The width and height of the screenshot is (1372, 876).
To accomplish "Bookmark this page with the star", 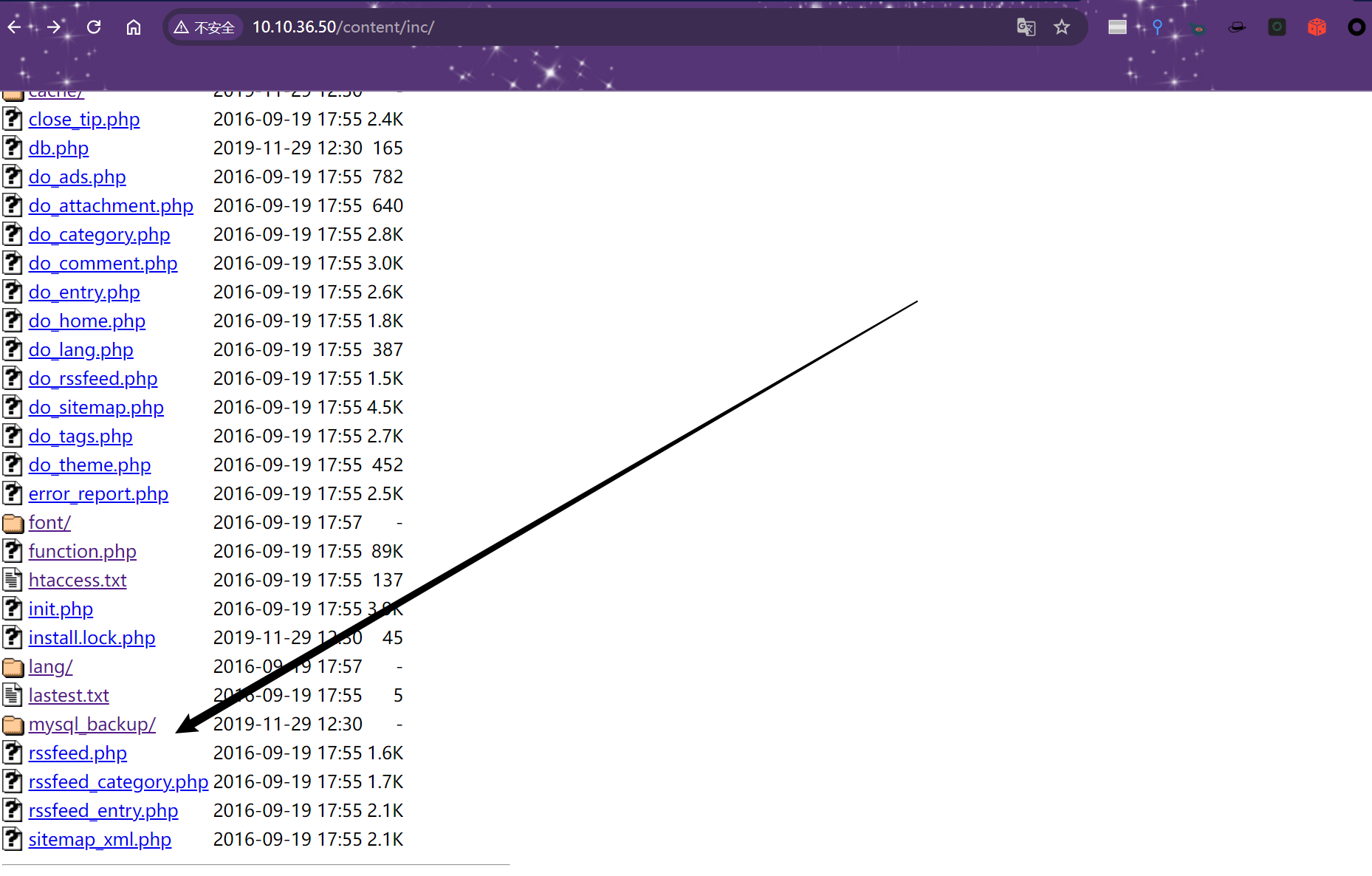I will [1062, 27].
